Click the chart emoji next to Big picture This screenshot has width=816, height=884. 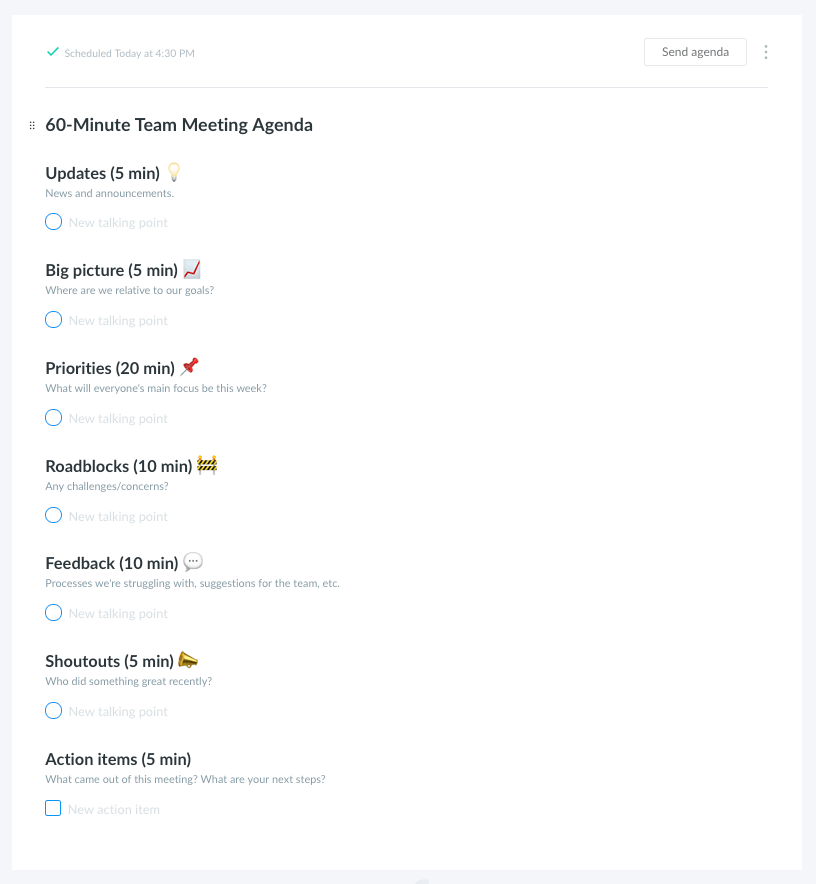[192, 269]
